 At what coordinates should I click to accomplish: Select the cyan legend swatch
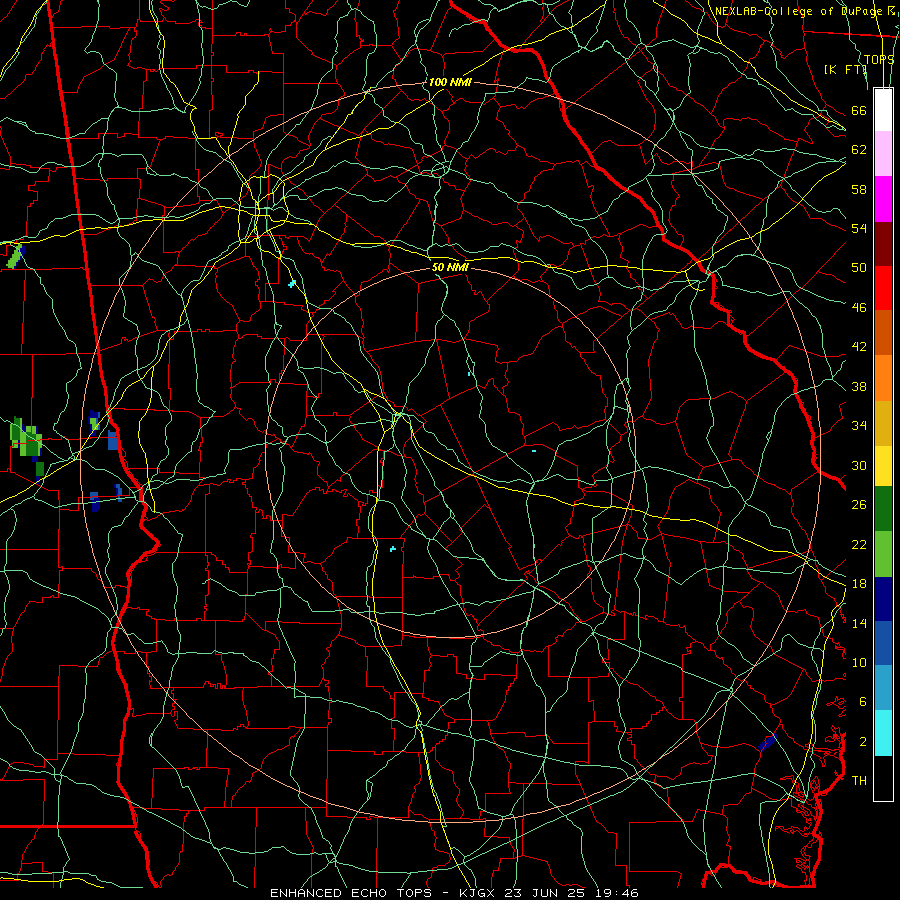click(883, 733)
